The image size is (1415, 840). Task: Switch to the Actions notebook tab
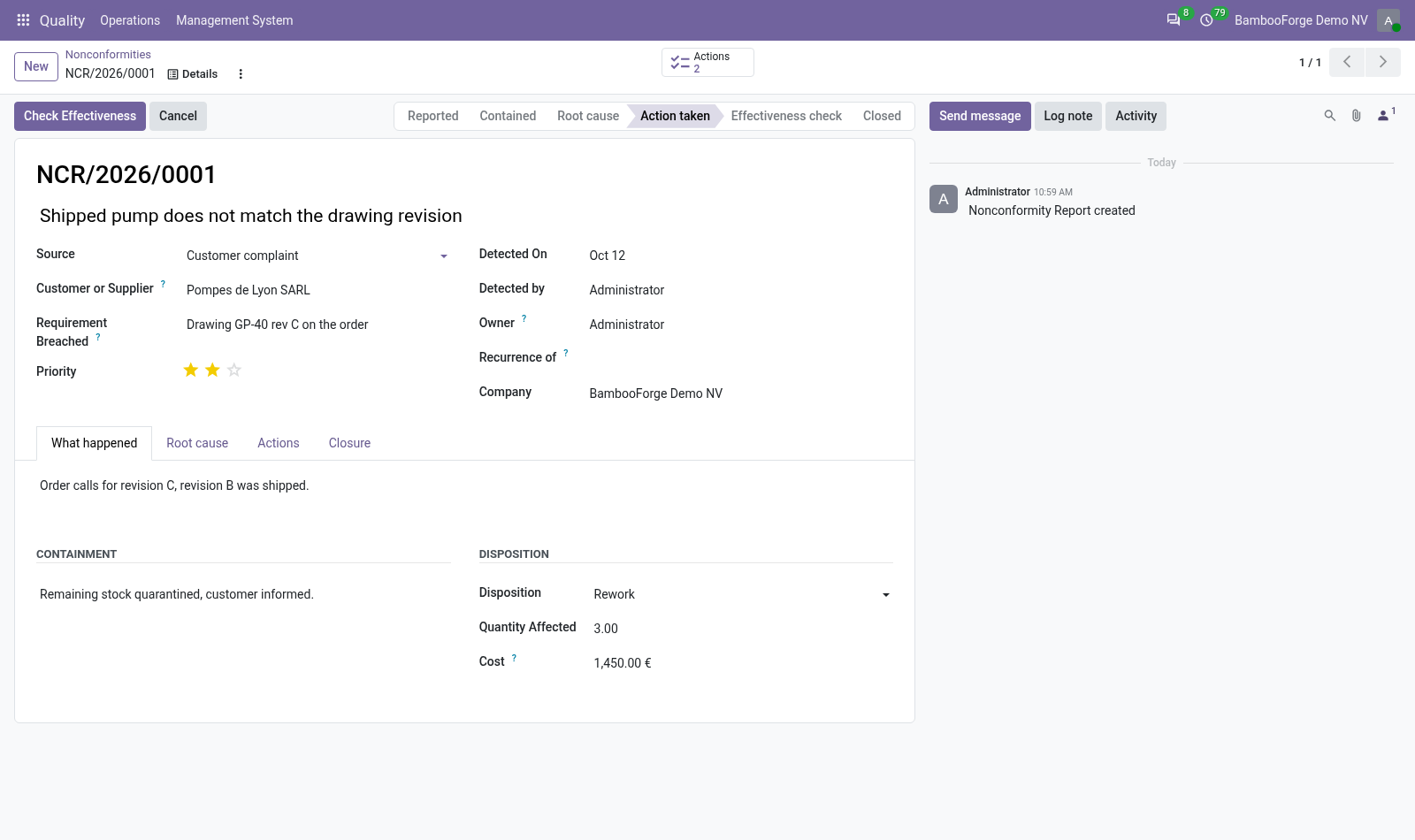coord(279,443)
